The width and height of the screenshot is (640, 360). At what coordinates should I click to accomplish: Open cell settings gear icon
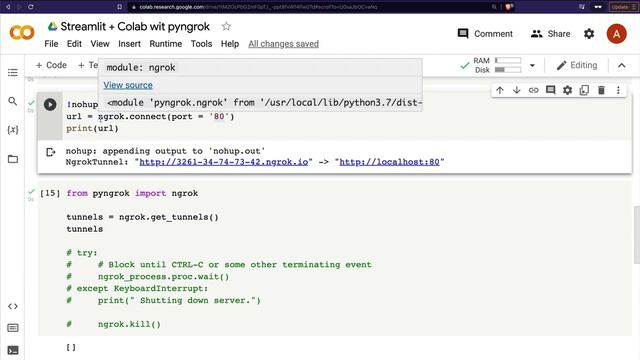(x=567, y=90)
